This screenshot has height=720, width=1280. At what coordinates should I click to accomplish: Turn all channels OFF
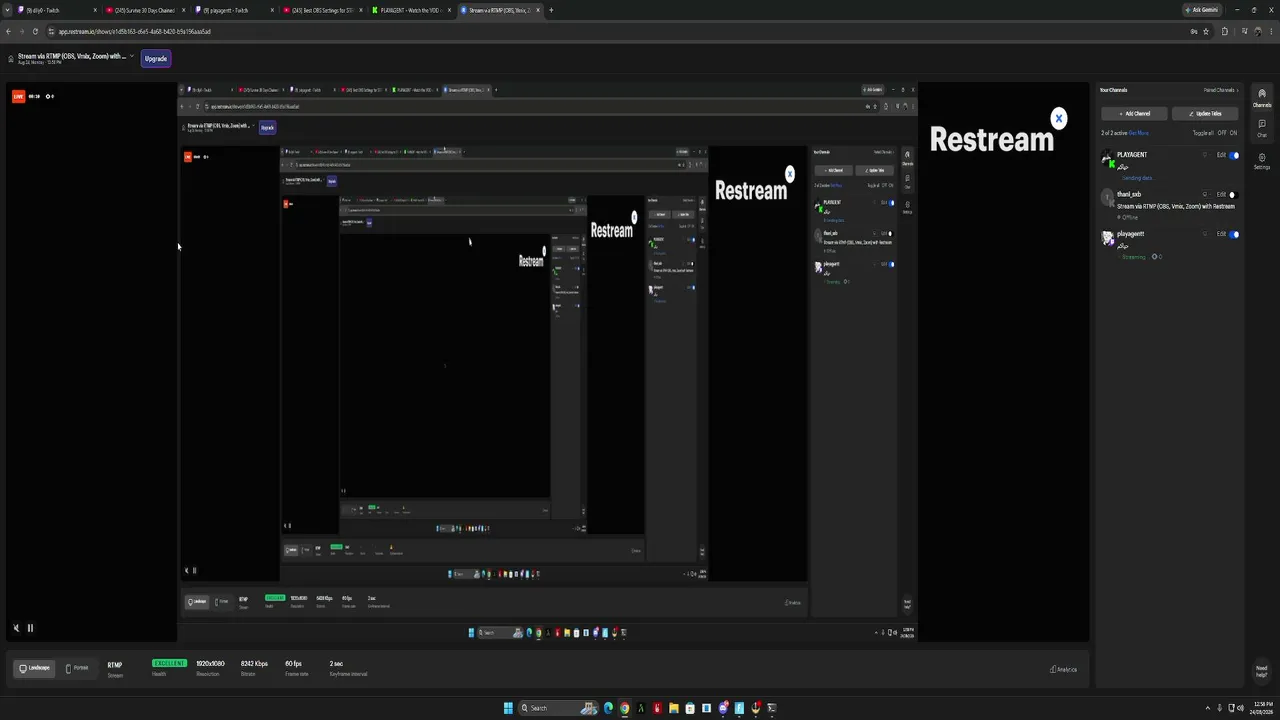(1222, 133)
